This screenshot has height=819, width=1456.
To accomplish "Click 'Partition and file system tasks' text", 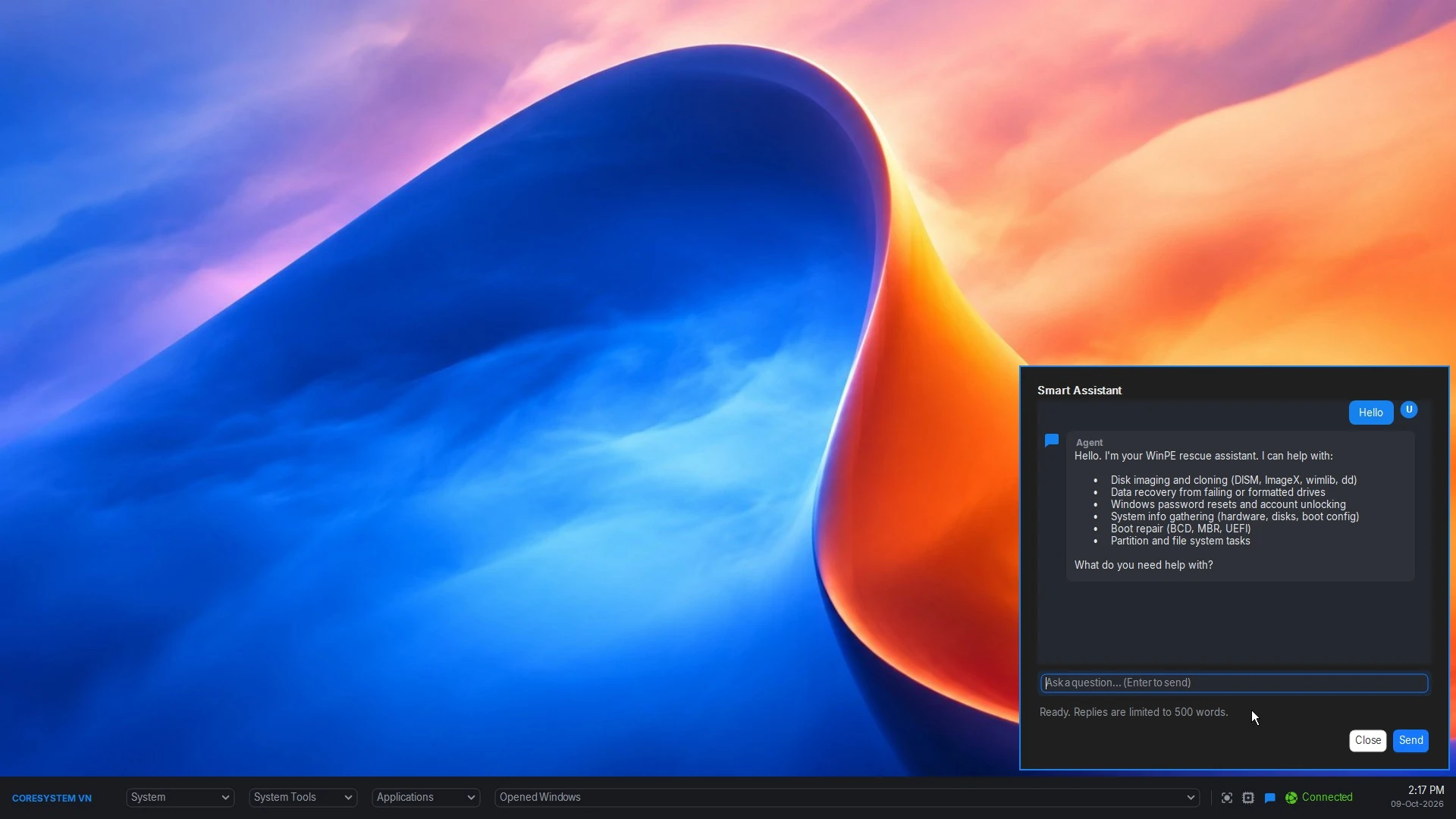I will (x=1181, y=541).
